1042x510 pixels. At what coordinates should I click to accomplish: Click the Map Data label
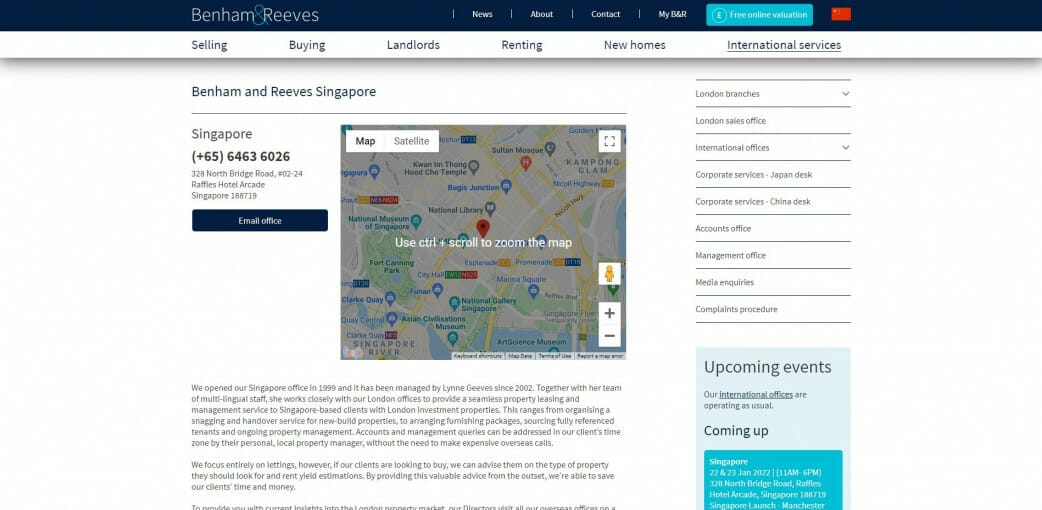pos(520,356)
